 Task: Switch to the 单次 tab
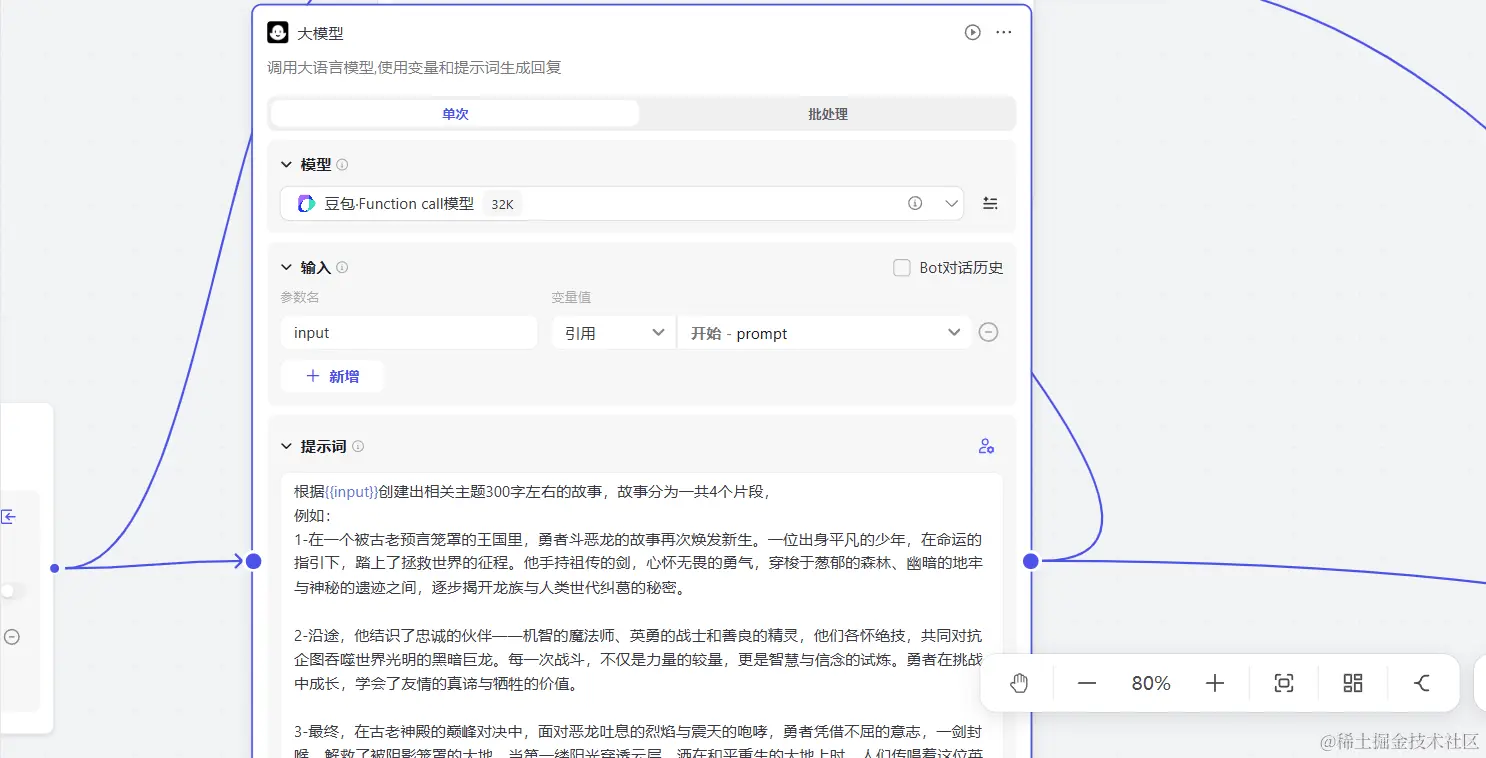(455, 114)
